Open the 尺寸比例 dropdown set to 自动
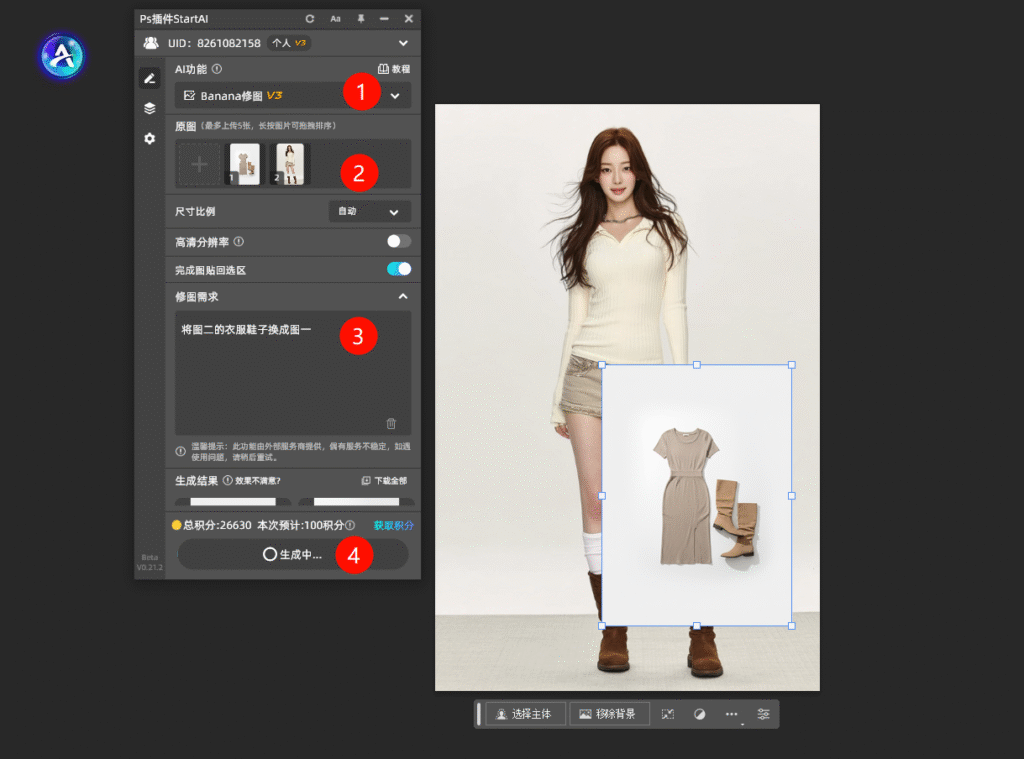Viewport: 1024px width, 759px height. click(369, 212)
